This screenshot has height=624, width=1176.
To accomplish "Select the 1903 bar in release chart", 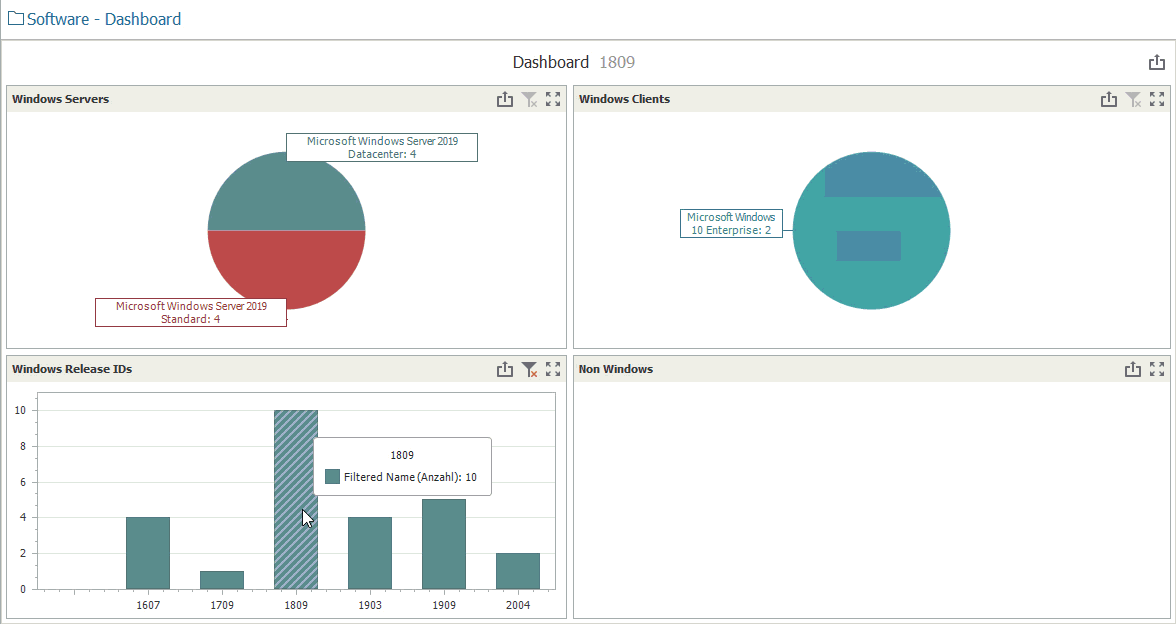I will click(370, 553).
